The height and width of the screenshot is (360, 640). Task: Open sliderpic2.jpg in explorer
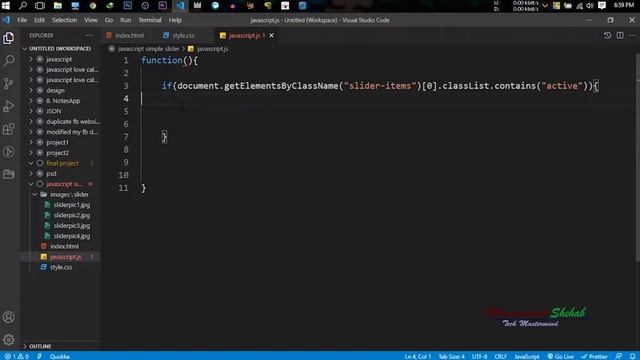tap(71, 215)
